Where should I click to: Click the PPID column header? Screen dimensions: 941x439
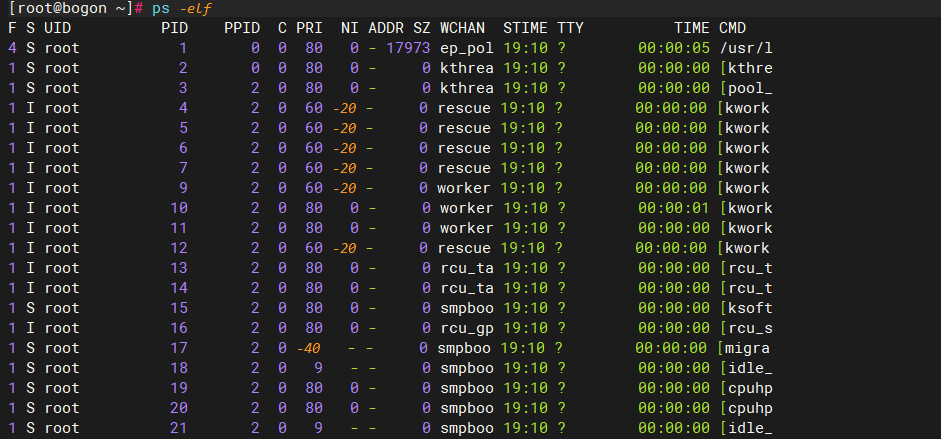point(242,28)
